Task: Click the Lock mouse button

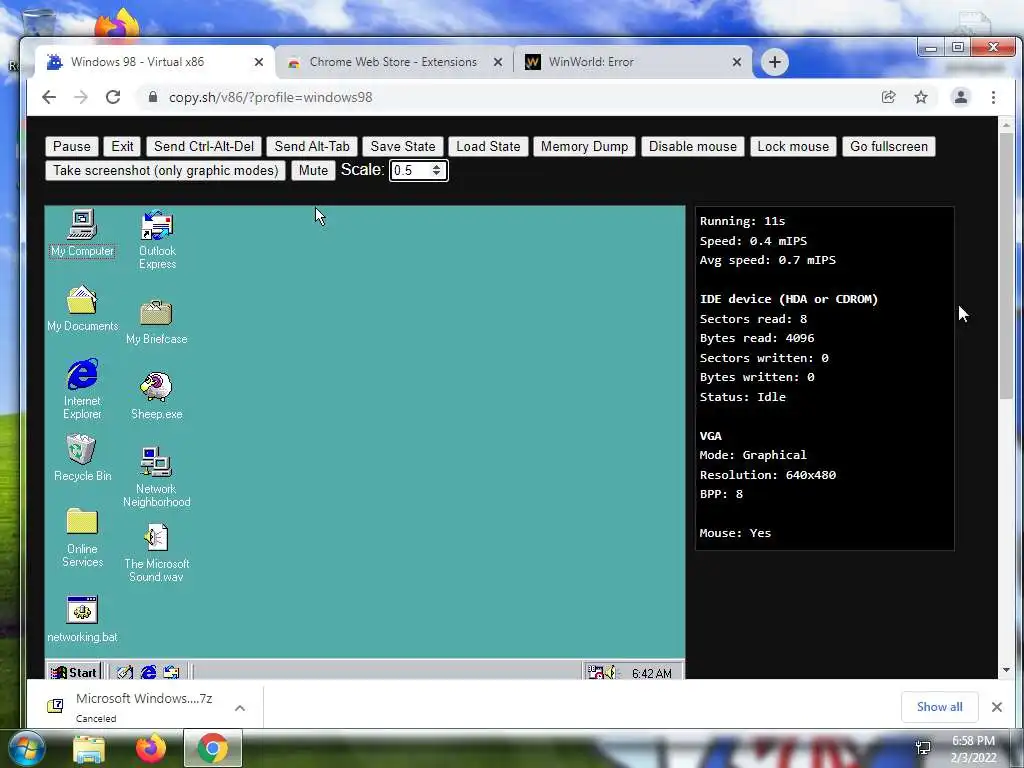Action: click(793, 146)
